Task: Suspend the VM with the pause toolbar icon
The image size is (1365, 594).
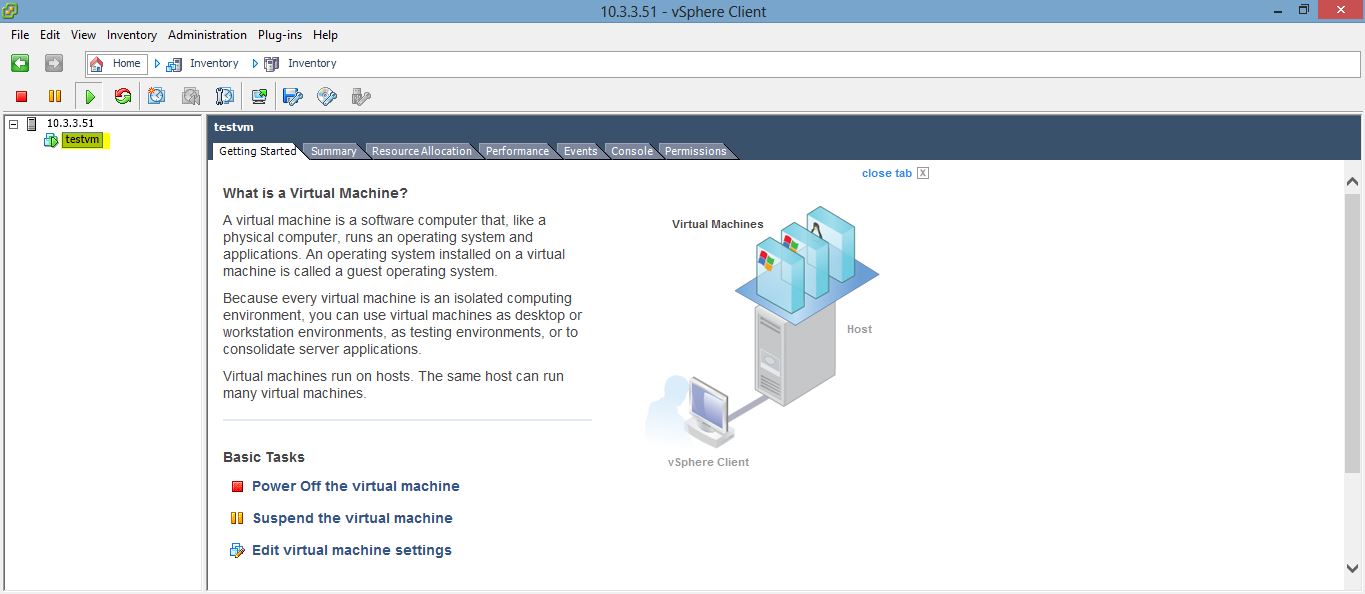Action: pyautogui.click(x=55, y=96)
